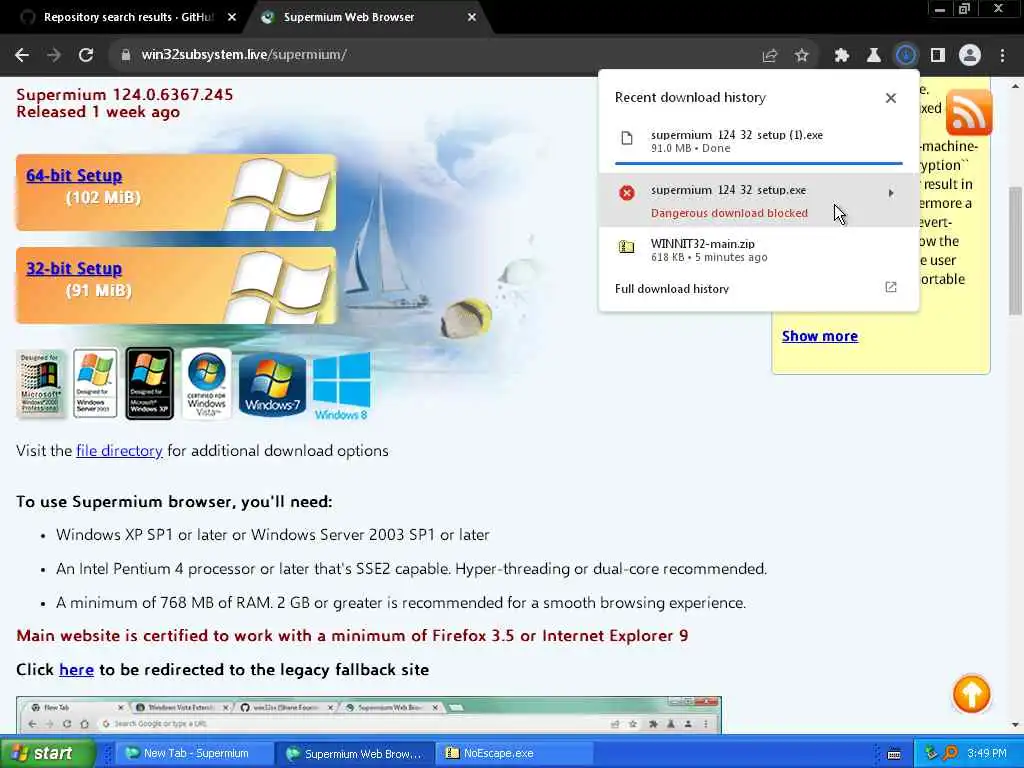Open supermium_124_32_setup (1).exe download
Screen dimensions: 1024x768
coord(758,141)
